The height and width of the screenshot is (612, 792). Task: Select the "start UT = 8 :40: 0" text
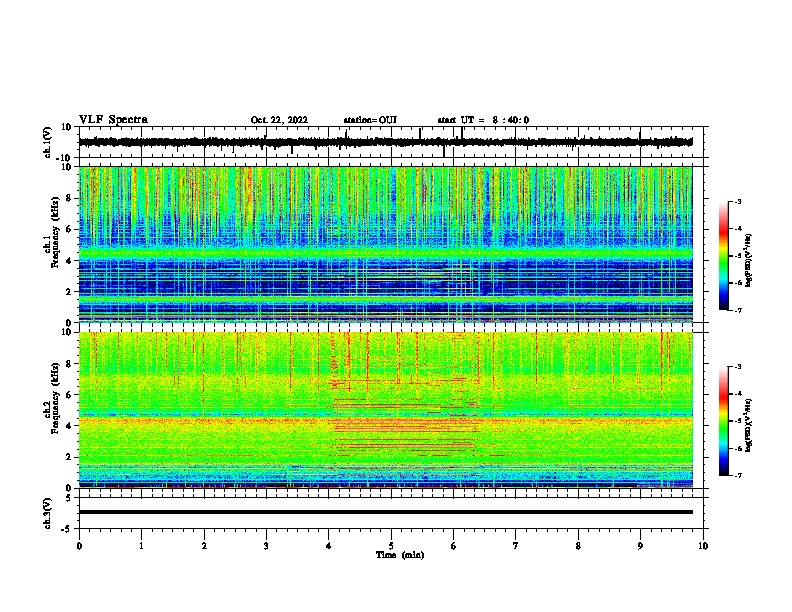483,120
